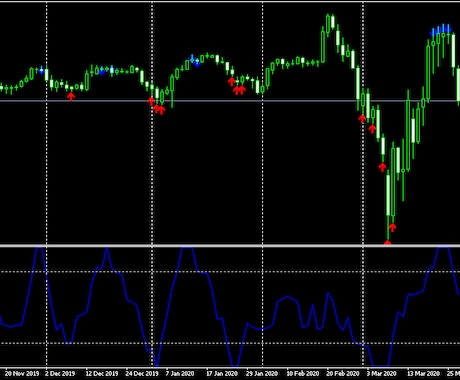460x380 pixels.
Task: Click the "10 Feb 2020" date label
Action: click(303, 373)
